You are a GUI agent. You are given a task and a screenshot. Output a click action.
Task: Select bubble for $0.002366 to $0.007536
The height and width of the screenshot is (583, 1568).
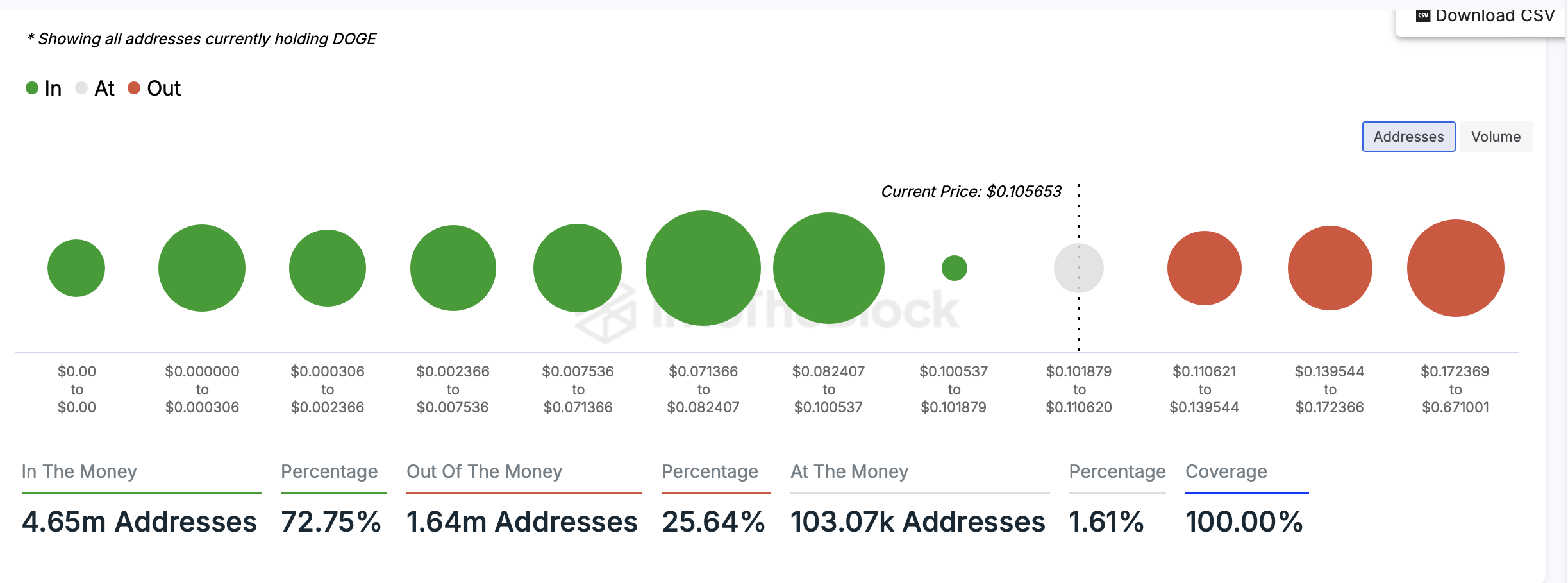tap(453, 268)
